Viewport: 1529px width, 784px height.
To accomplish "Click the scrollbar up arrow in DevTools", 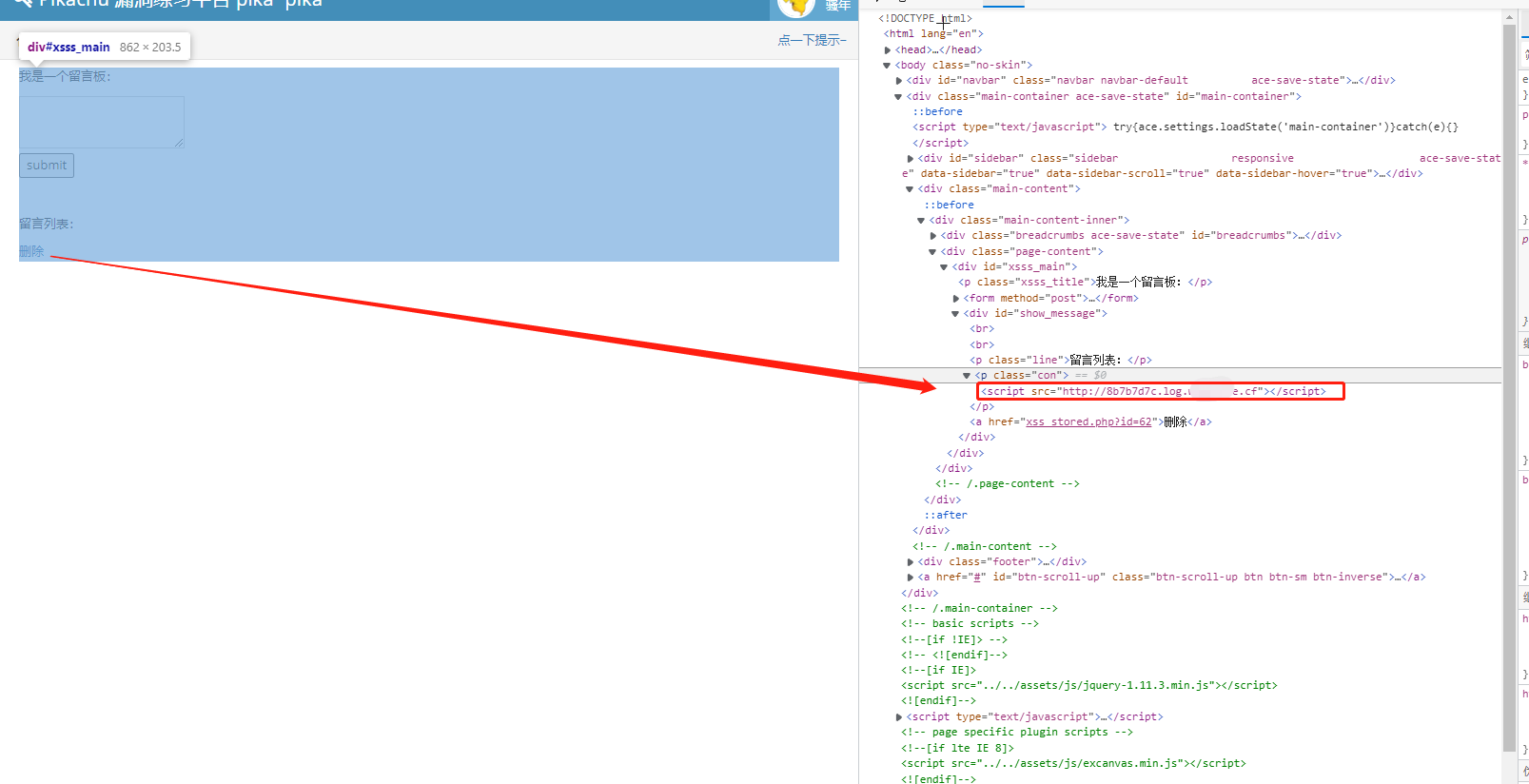I will tap(1509, 17).
